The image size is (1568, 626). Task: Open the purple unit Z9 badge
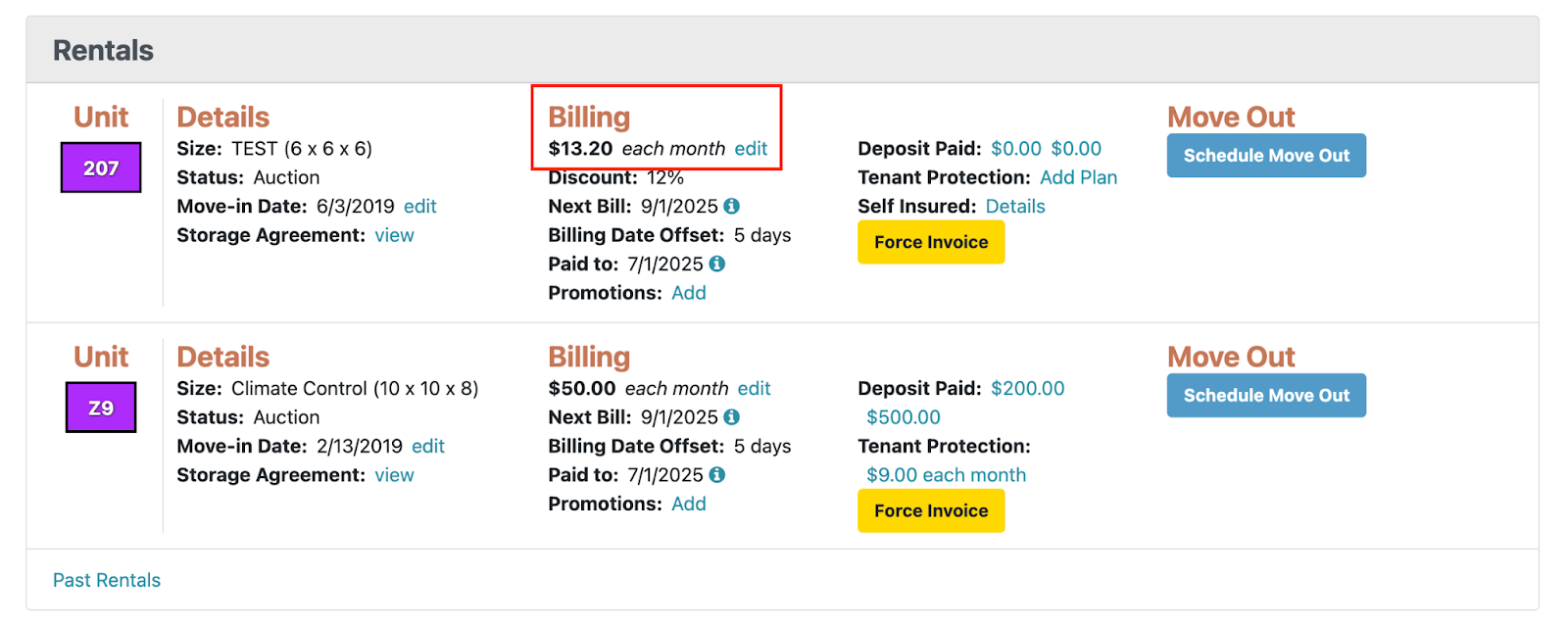coord(101,408)
